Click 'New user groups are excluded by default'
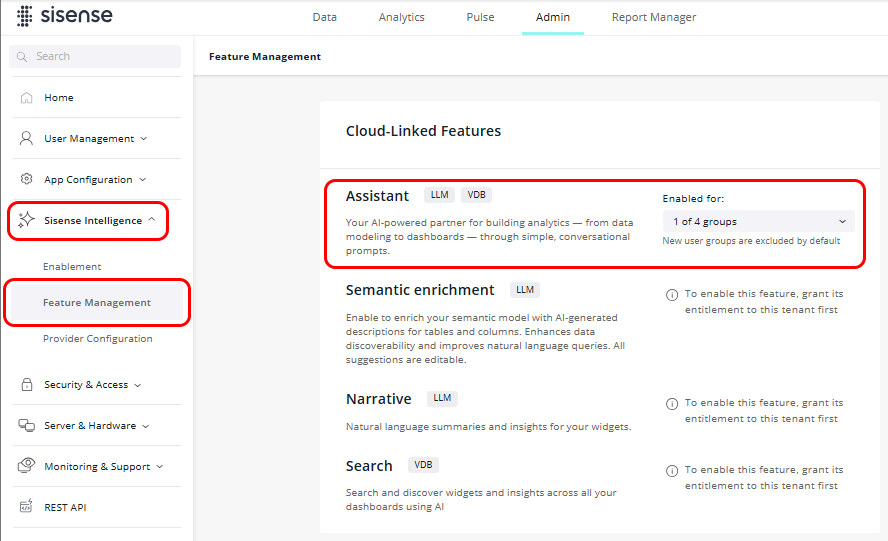The width and height of the screenshot is (888, 541). [751, 241]
